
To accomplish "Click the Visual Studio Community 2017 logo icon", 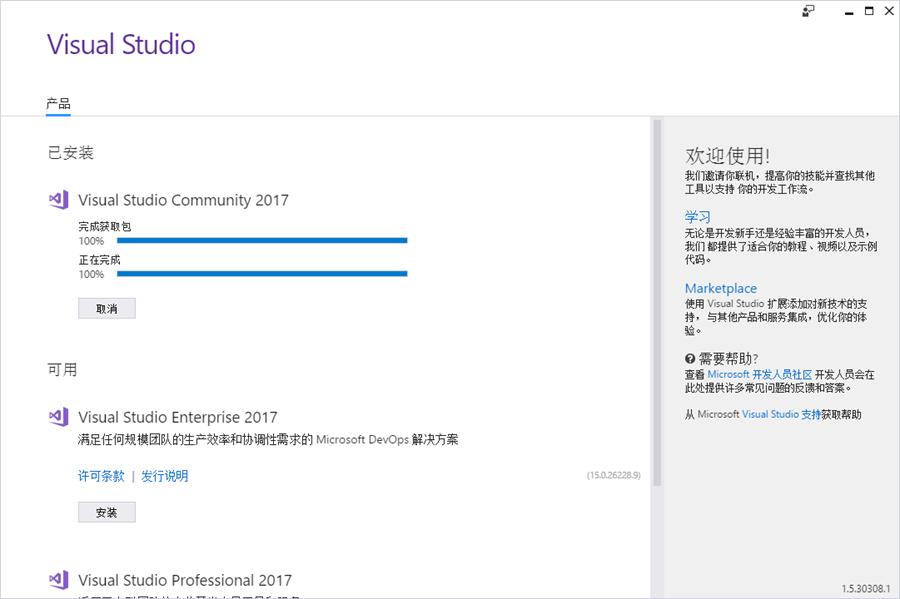I will click(59, 200).
